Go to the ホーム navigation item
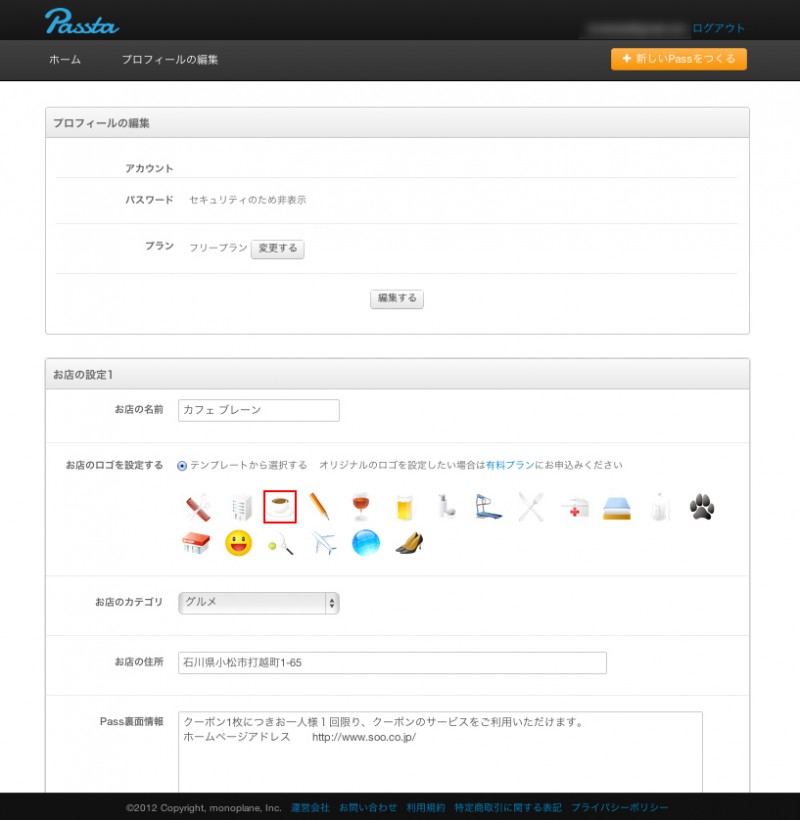 (x=65, y=60)
